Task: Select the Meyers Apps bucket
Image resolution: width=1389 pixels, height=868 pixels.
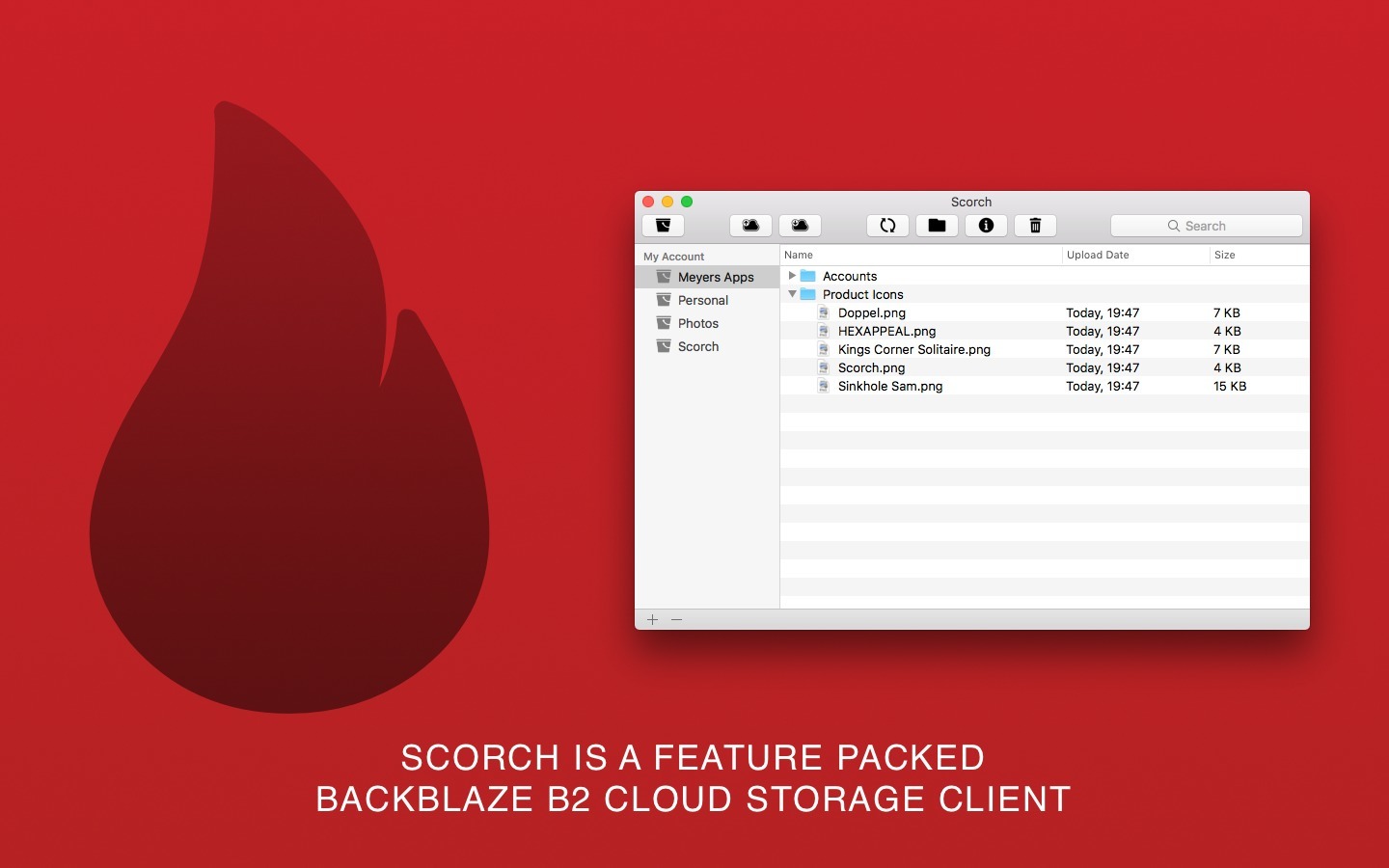Action: (707, 277)
